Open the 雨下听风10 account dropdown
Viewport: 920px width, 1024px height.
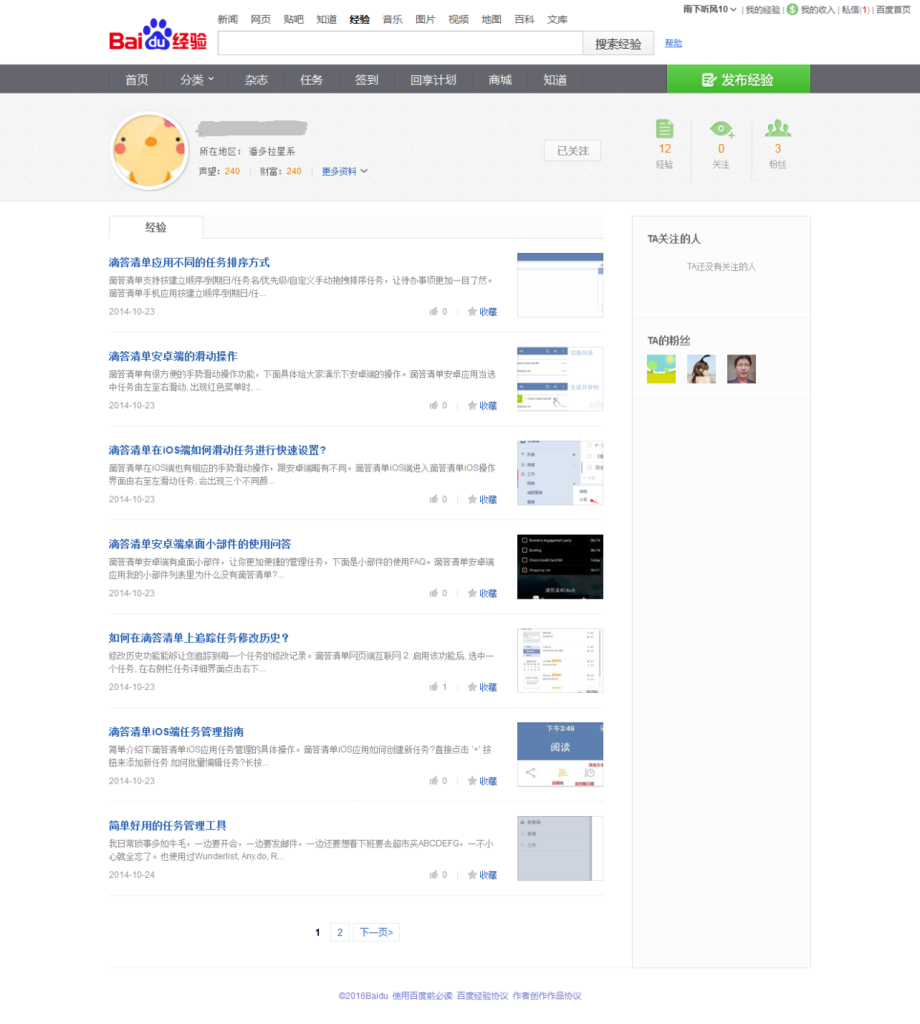[710, 9]
